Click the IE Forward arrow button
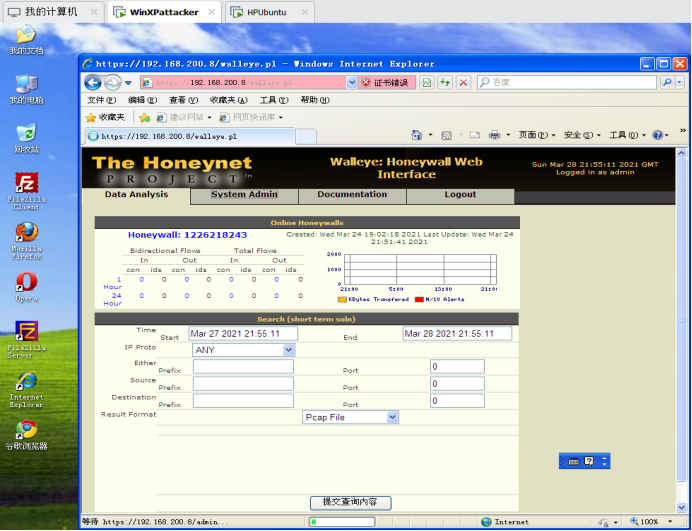This screenshot has width=692, height=531. point(113,83)
